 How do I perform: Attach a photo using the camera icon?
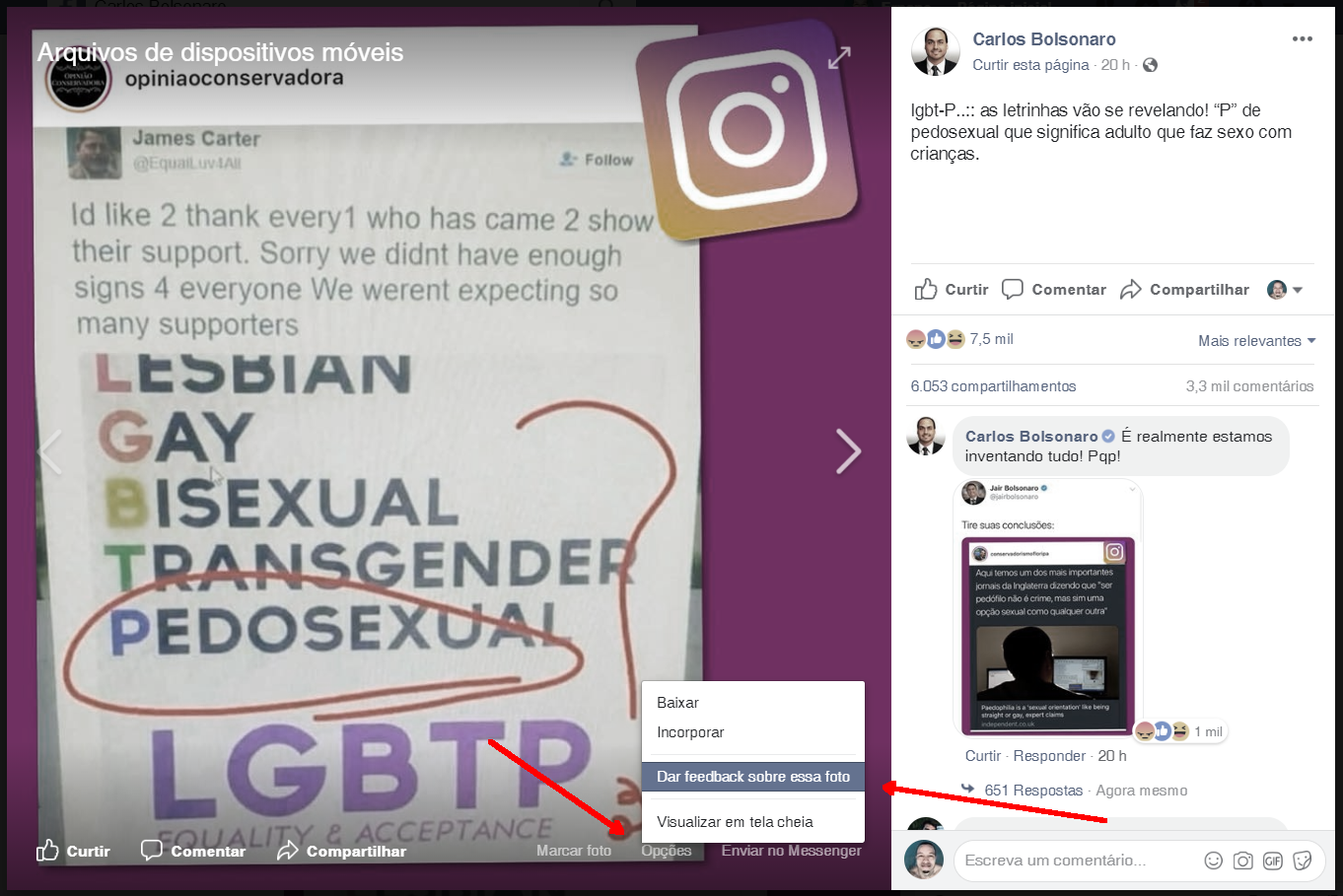1243,861
